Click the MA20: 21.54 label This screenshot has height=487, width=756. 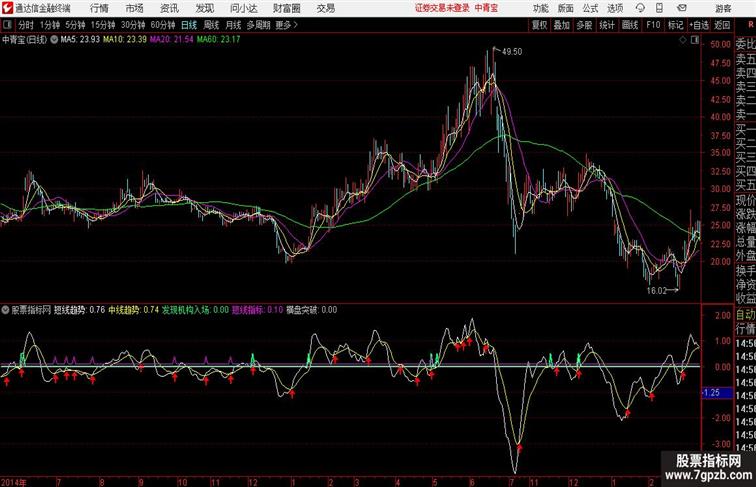(172, 40)
